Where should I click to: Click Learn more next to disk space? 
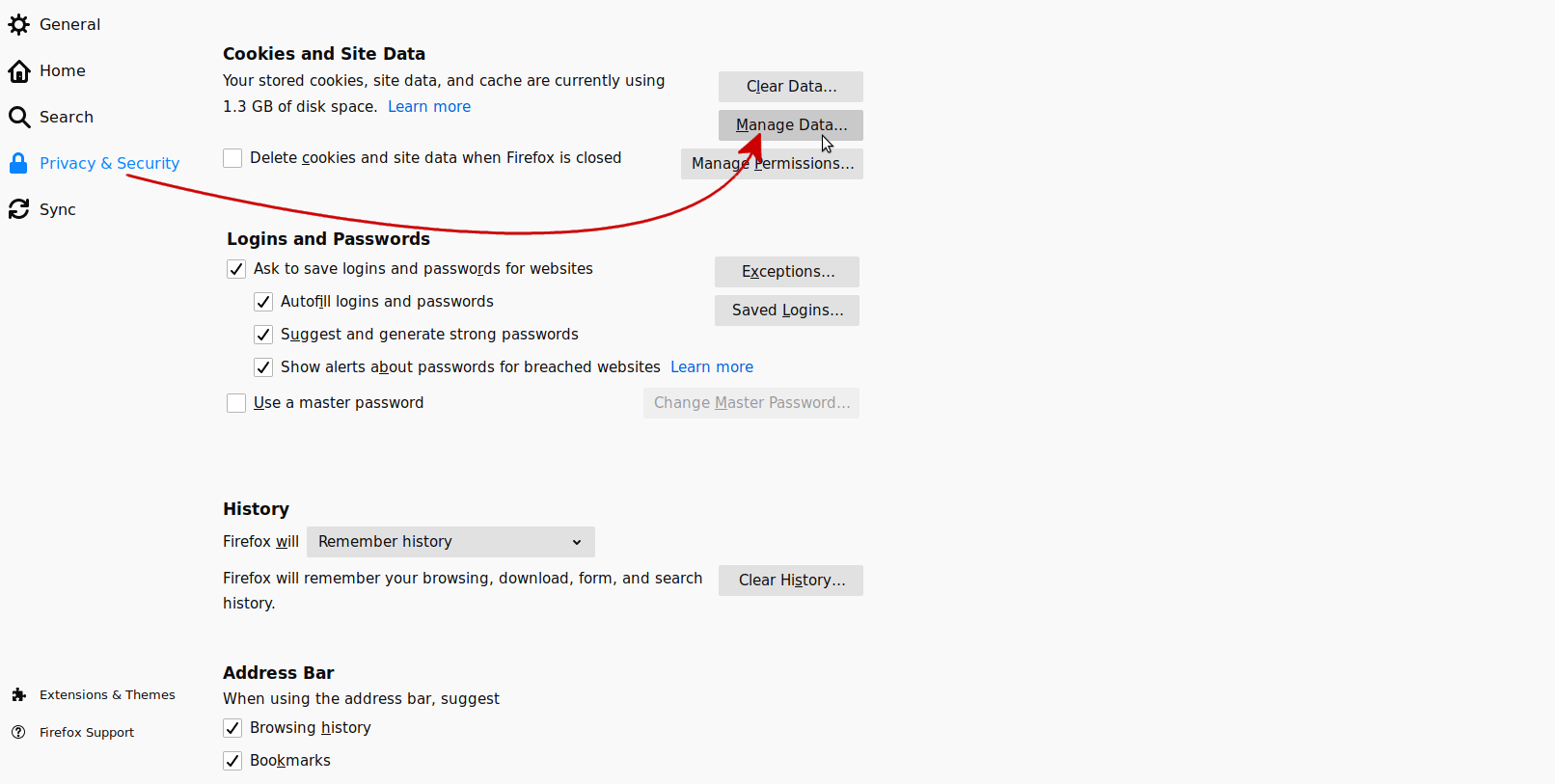[x=428, y=107]
